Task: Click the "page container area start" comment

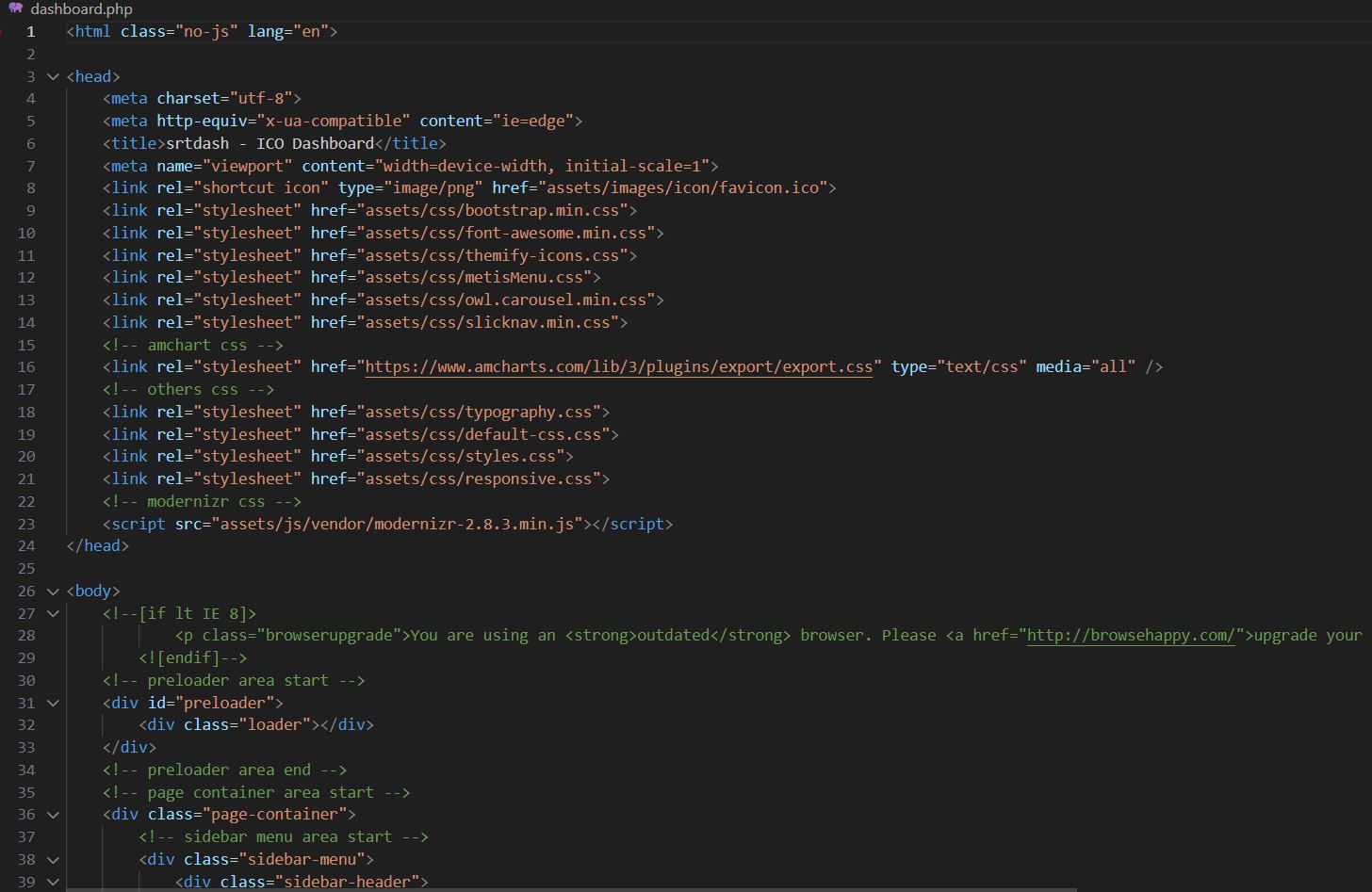Action: (x=256, y=792)
